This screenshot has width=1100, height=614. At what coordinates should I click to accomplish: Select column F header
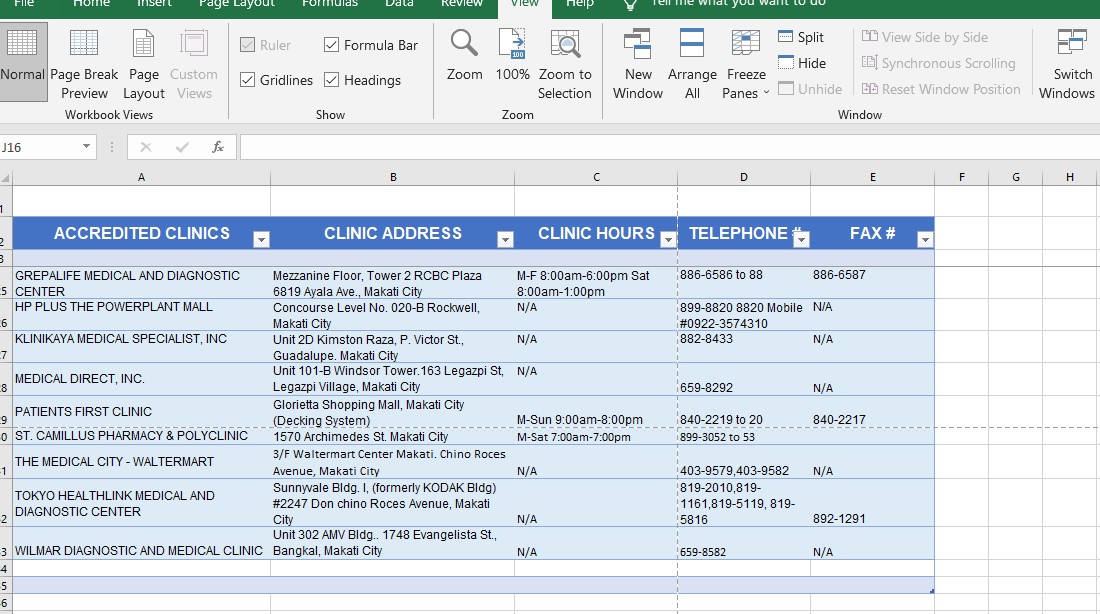962,178
